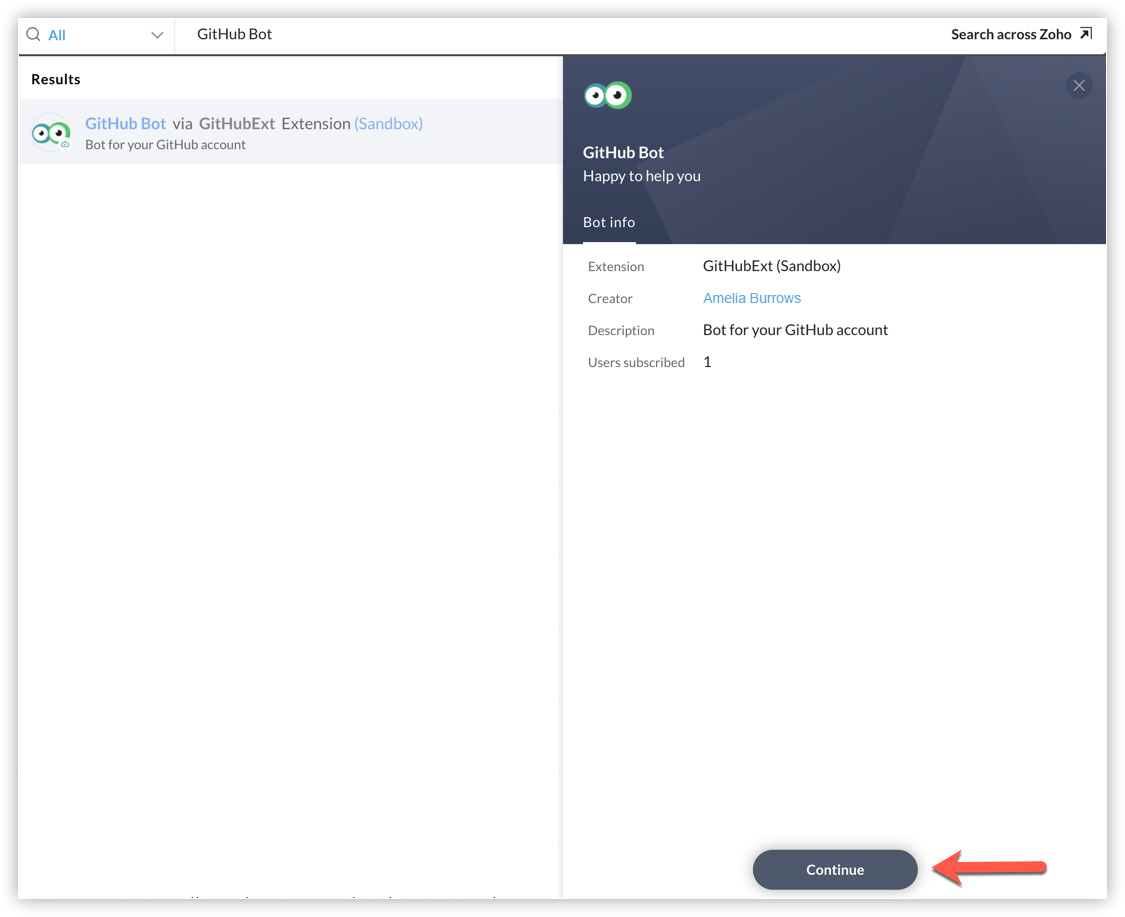Image resolution: width=1125 pixels, height=917 pixels.
Task: Switch to the Bot info tab
Action: tap(609, 223)
